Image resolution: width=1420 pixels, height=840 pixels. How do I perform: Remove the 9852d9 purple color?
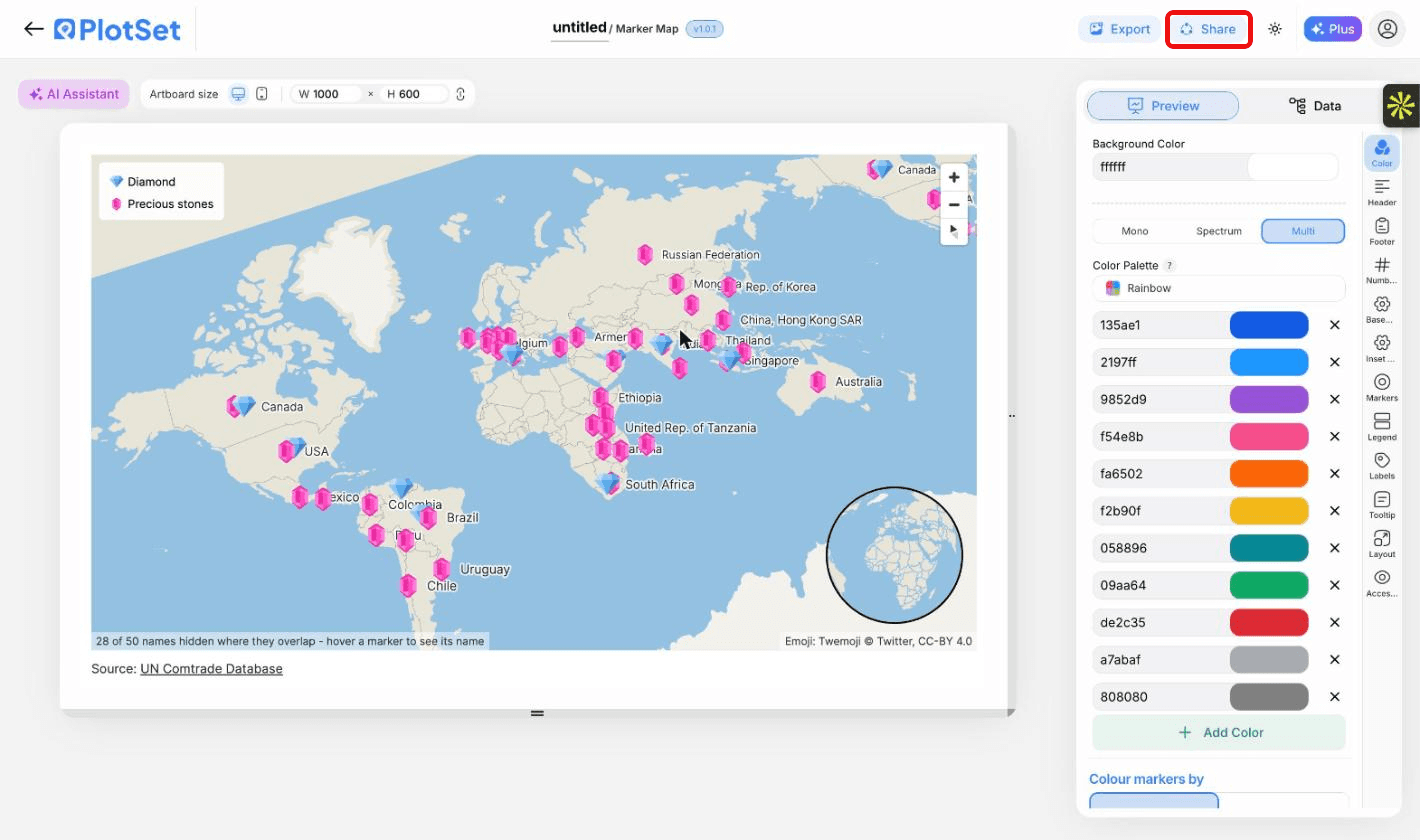(1334, 400)
